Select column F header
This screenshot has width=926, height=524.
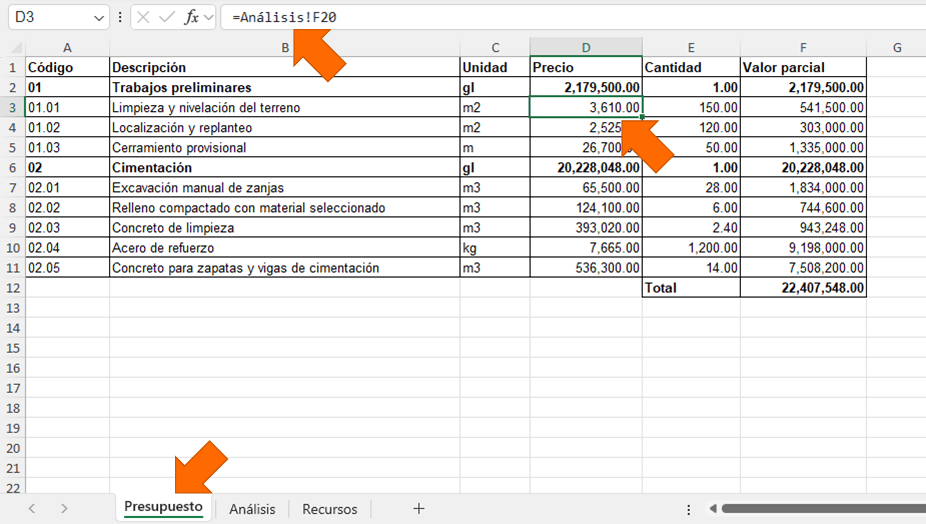click(803, 48)
